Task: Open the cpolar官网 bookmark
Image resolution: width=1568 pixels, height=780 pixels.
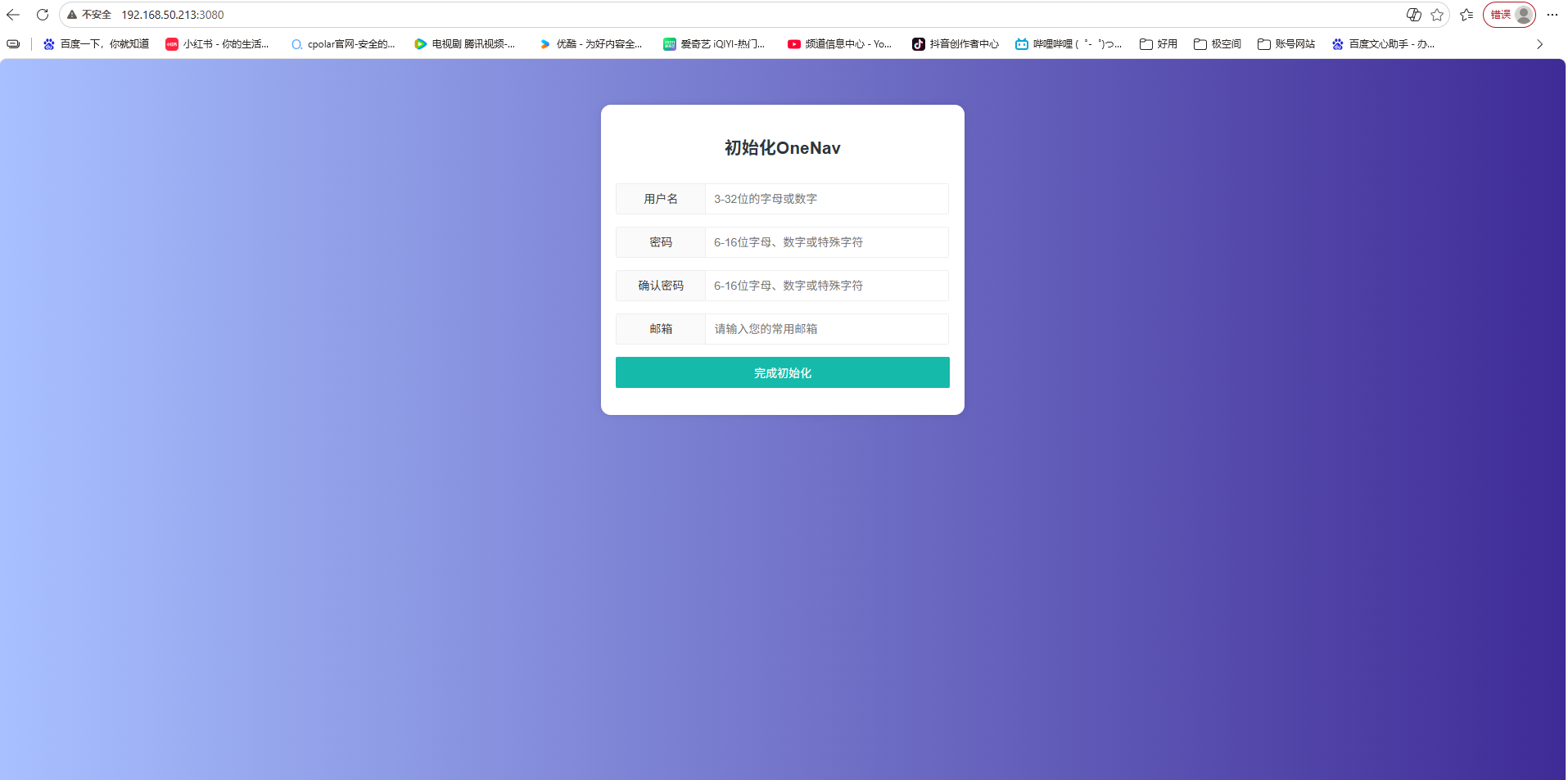Action: 343,44
